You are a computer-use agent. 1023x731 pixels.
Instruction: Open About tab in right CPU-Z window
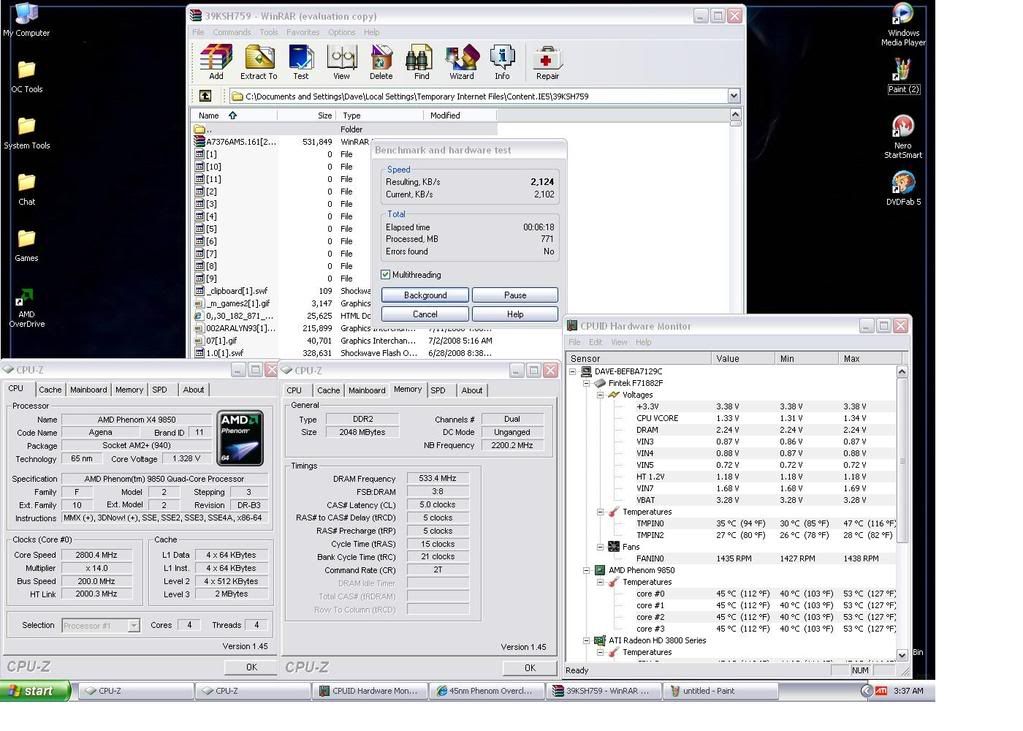472,390
